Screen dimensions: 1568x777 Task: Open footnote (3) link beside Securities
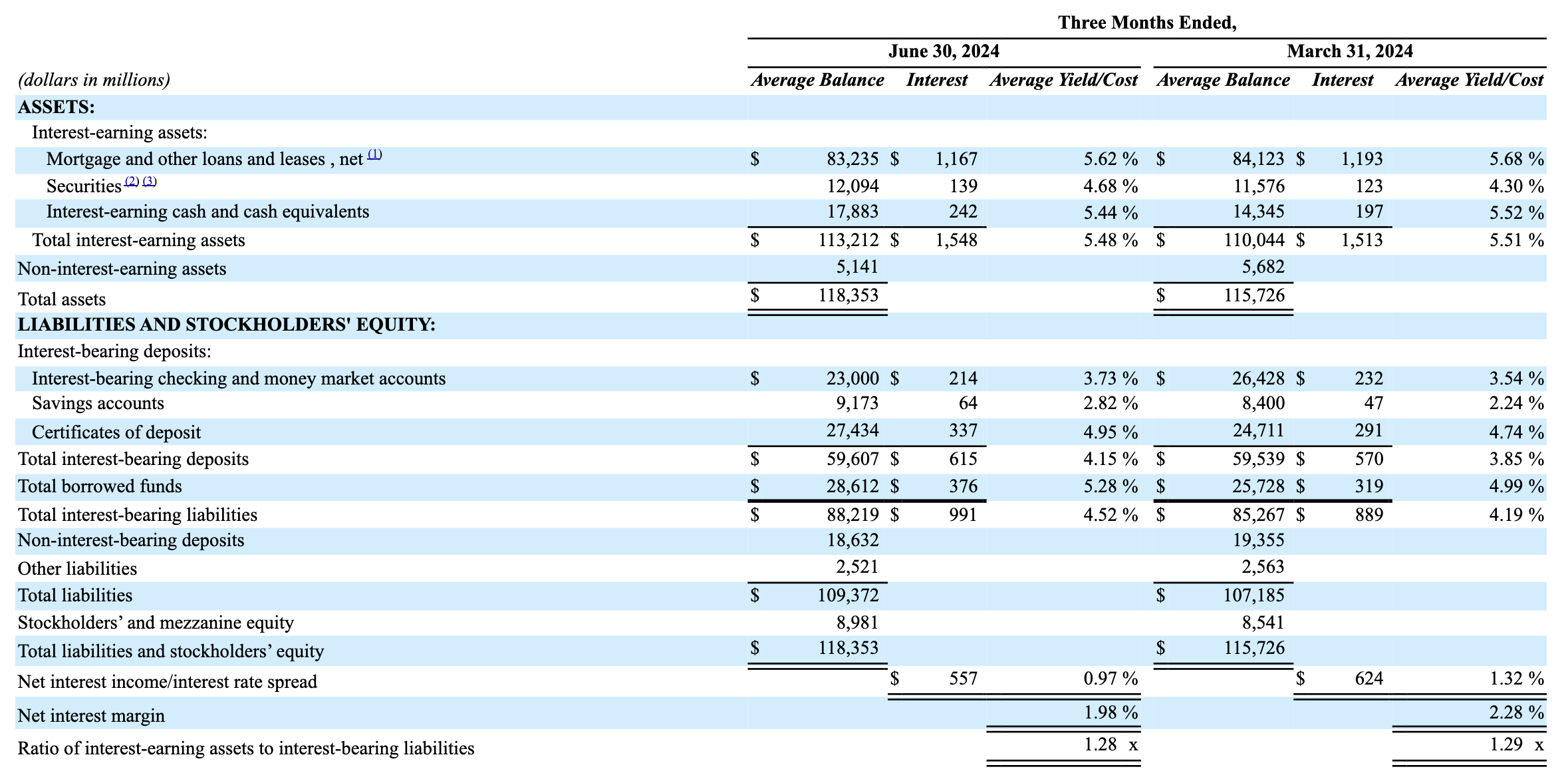[x=150, y=181]
